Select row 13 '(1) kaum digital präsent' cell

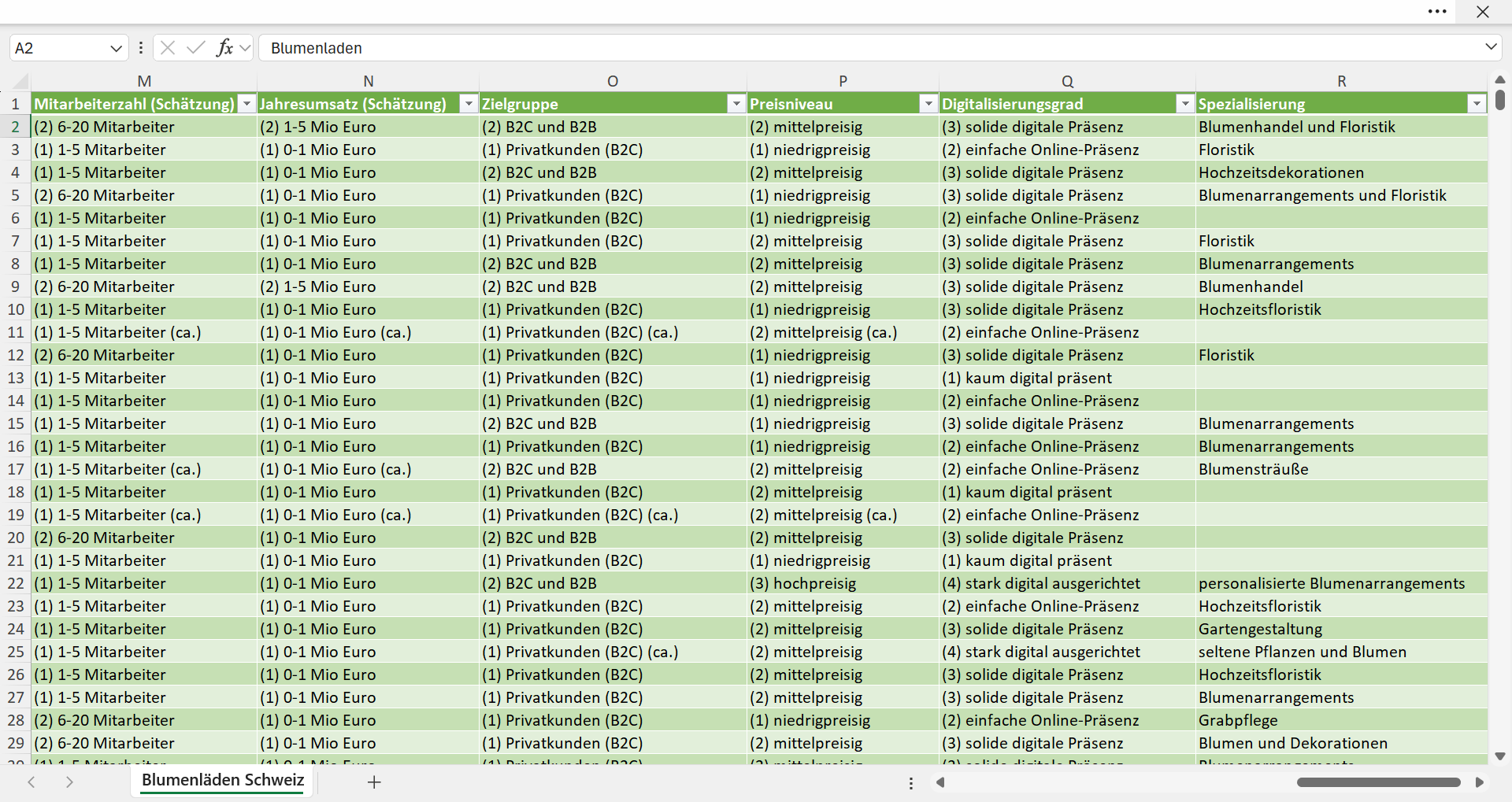coord(1067,378)
